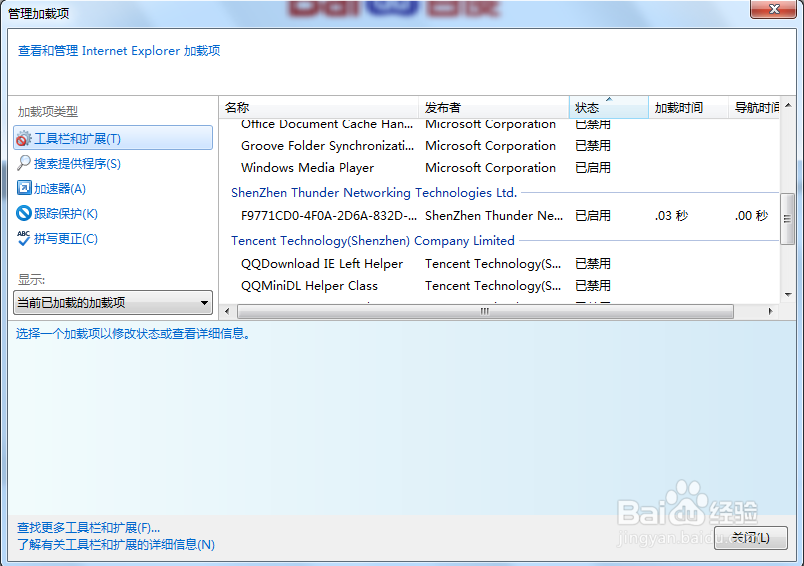Sort list by 加载时间 column header
The image size is (804, 566).
click(688, 108)
